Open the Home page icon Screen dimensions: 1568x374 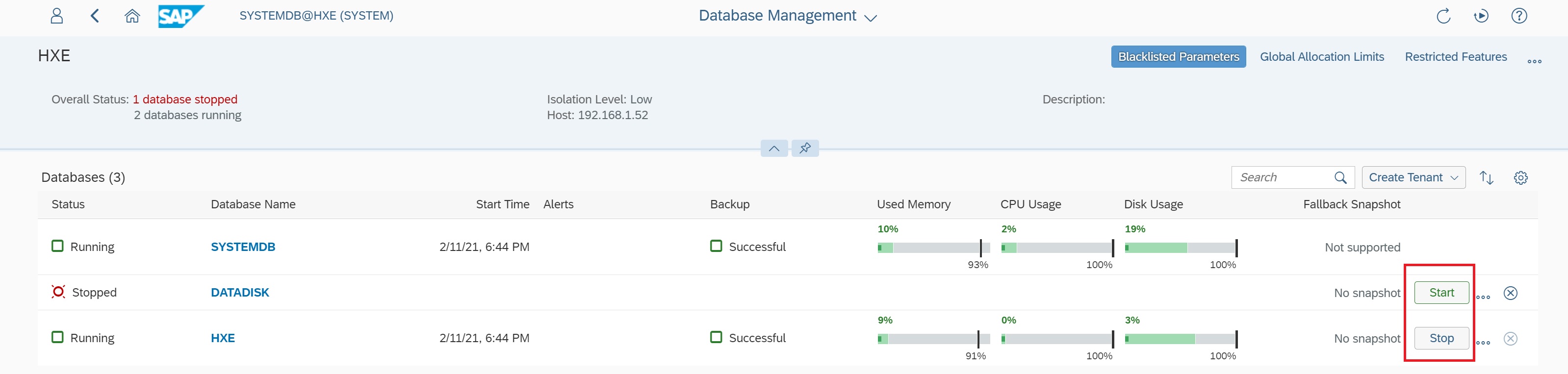click(x=132, y=16)
